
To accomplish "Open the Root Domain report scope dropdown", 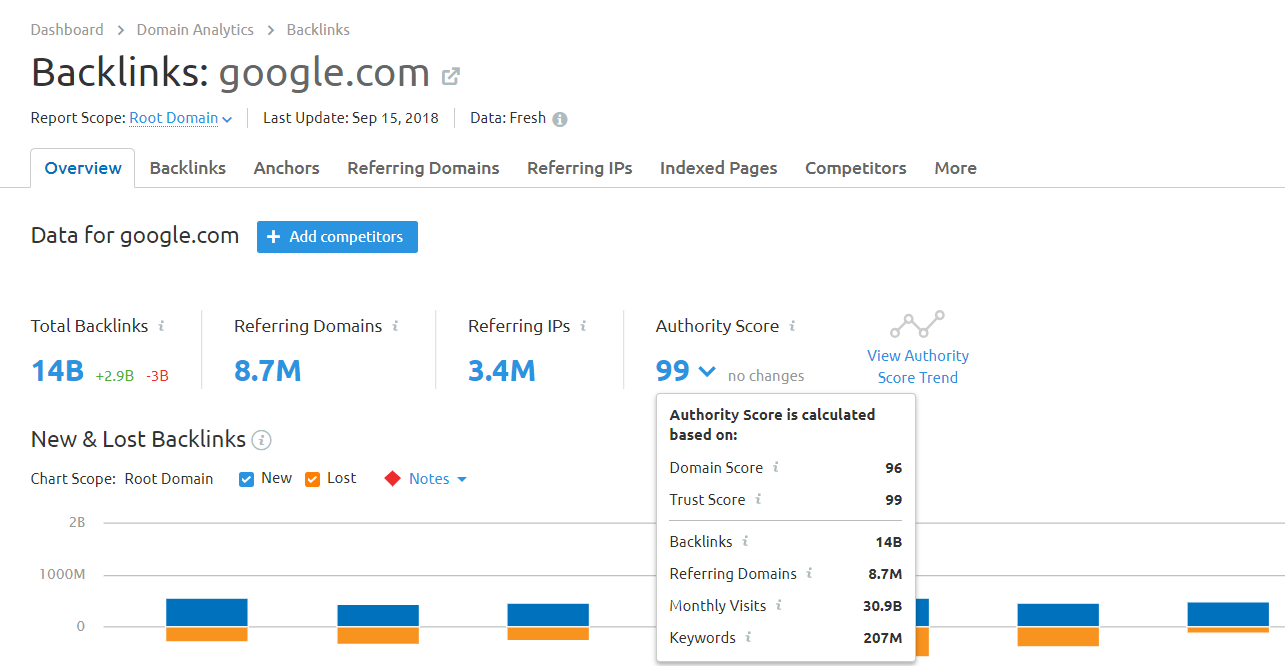I will [x=181, y=118].
